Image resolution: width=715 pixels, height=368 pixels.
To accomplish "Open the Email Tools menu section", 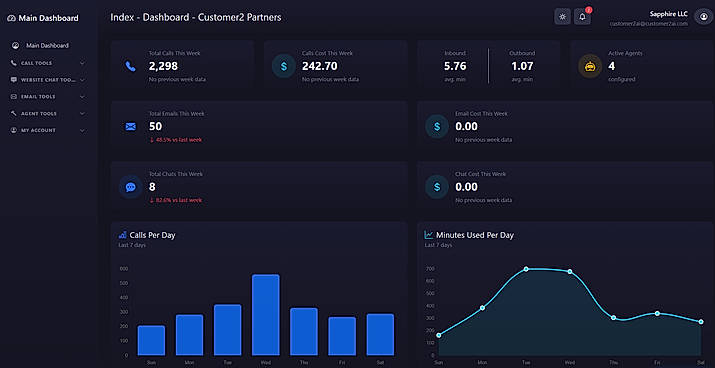I will (47, 97).
